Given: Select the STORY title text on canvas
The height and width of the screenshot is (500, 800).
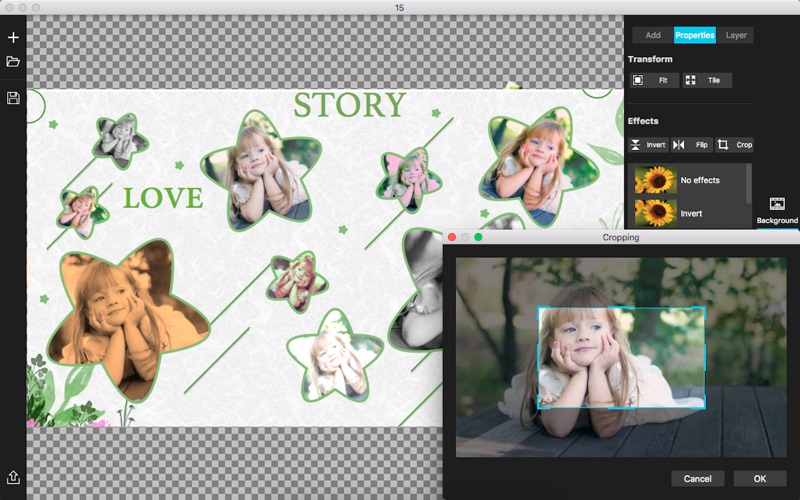Looking at the screenshot, I should pos(349,105).
